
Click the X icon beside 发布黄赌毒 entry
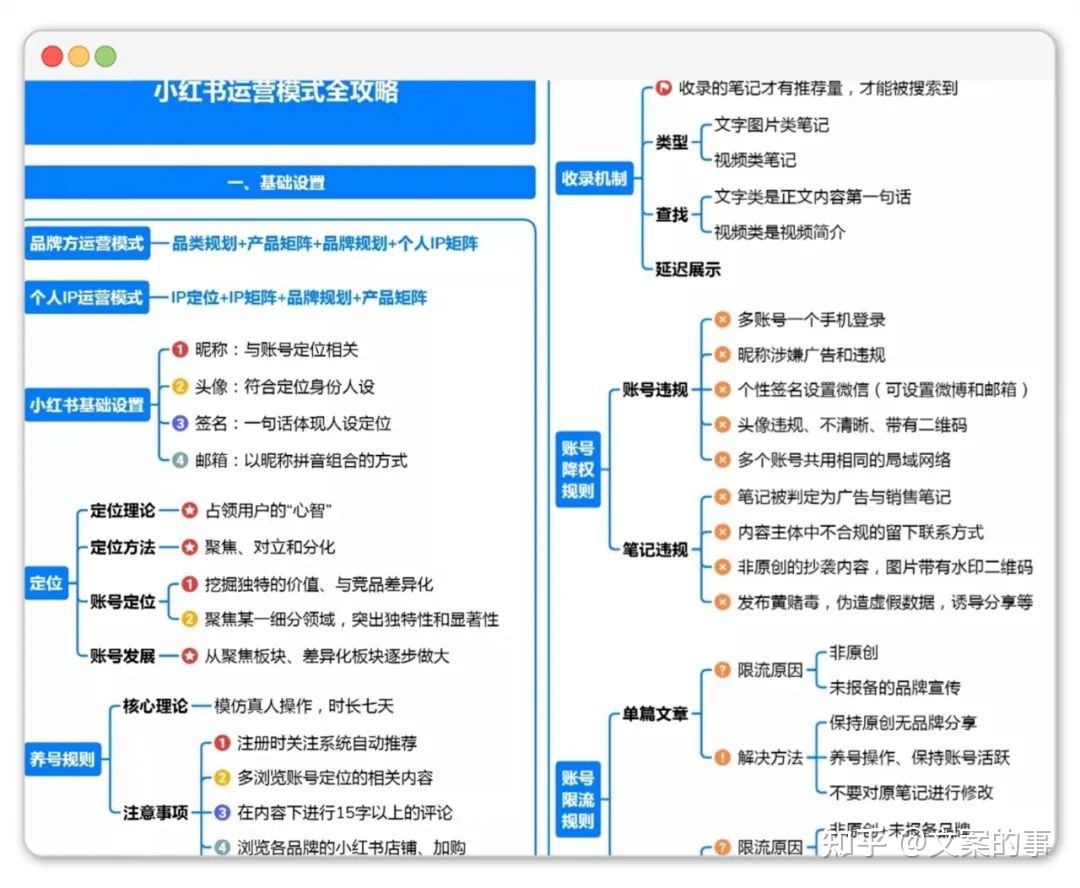click(x=722, y=602)
